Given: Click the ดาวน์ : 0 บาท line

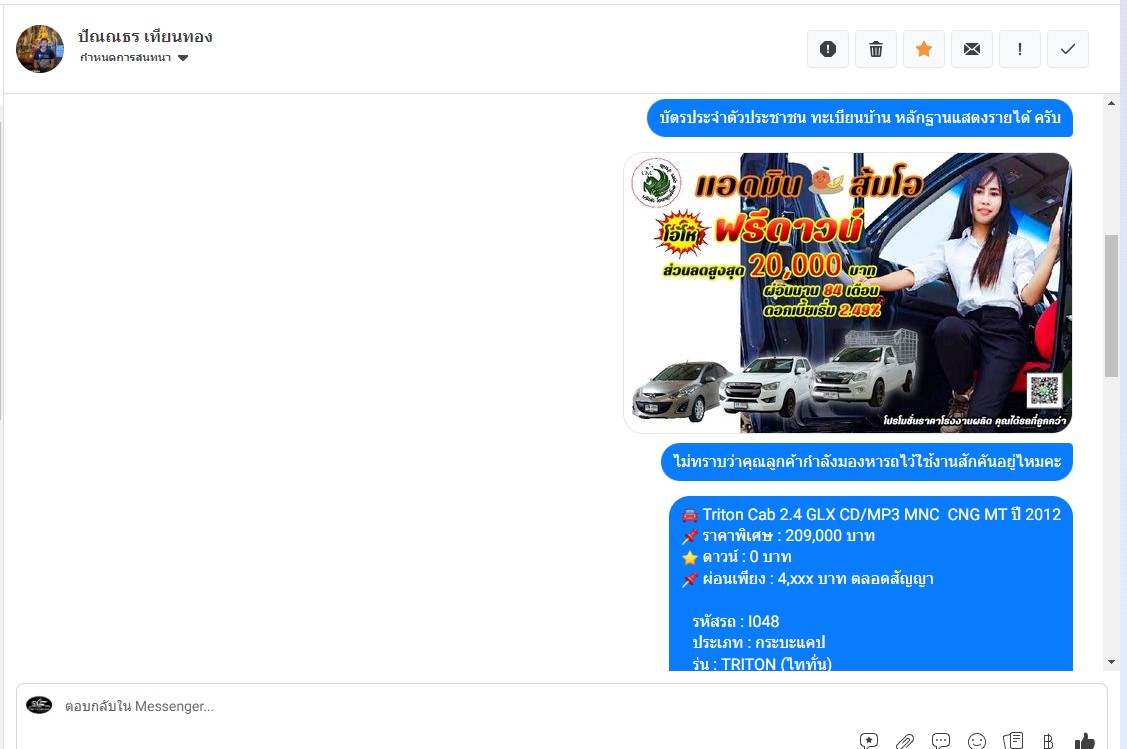Looking at the screenshot, I should pyautogui.click(x=736, y=557).
